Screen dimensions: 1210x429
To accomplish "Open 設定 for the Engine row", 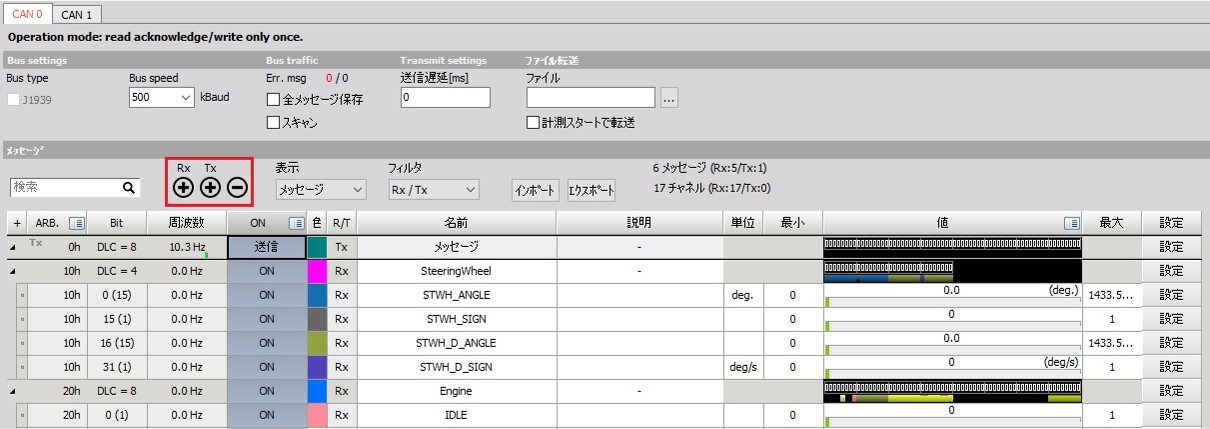I will 1170,391.
